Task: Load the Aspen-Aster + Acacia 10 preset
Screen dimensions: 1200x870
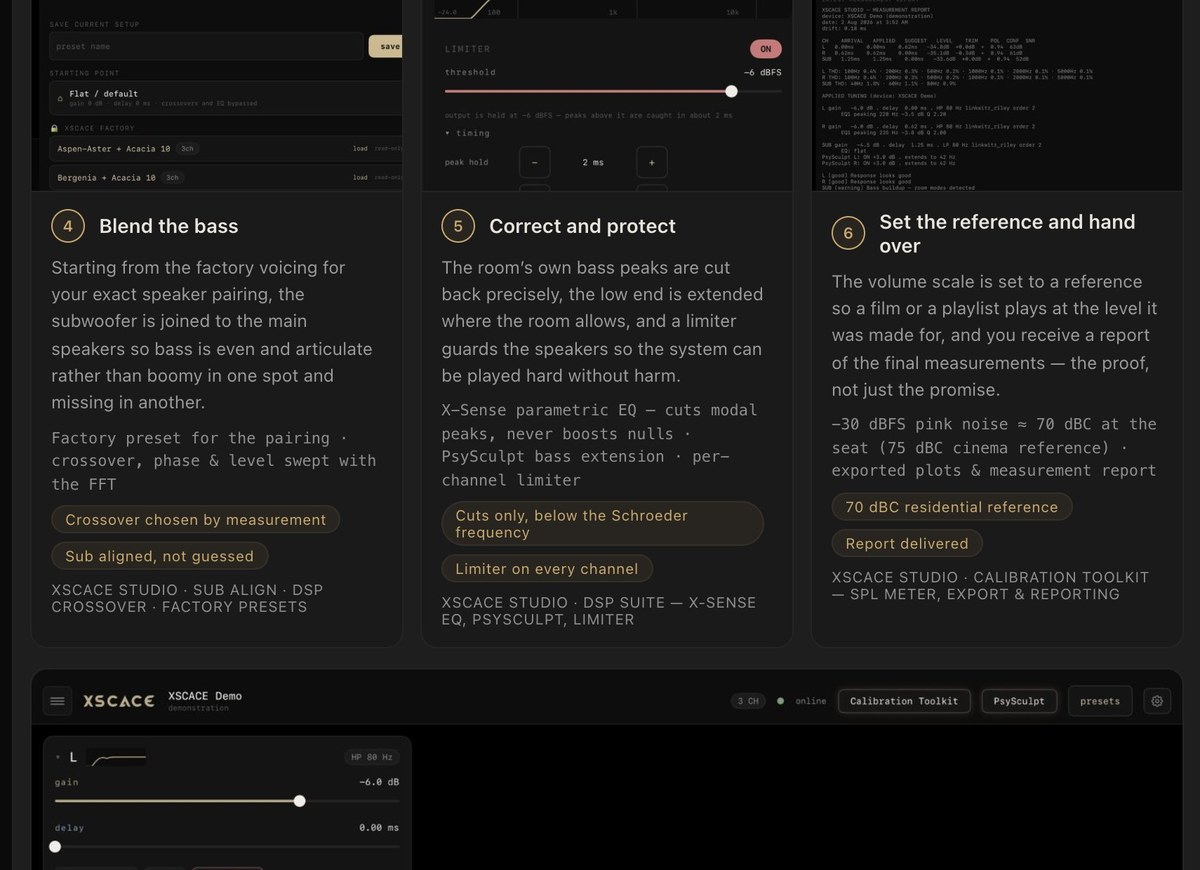Action: tap(360, 149)
